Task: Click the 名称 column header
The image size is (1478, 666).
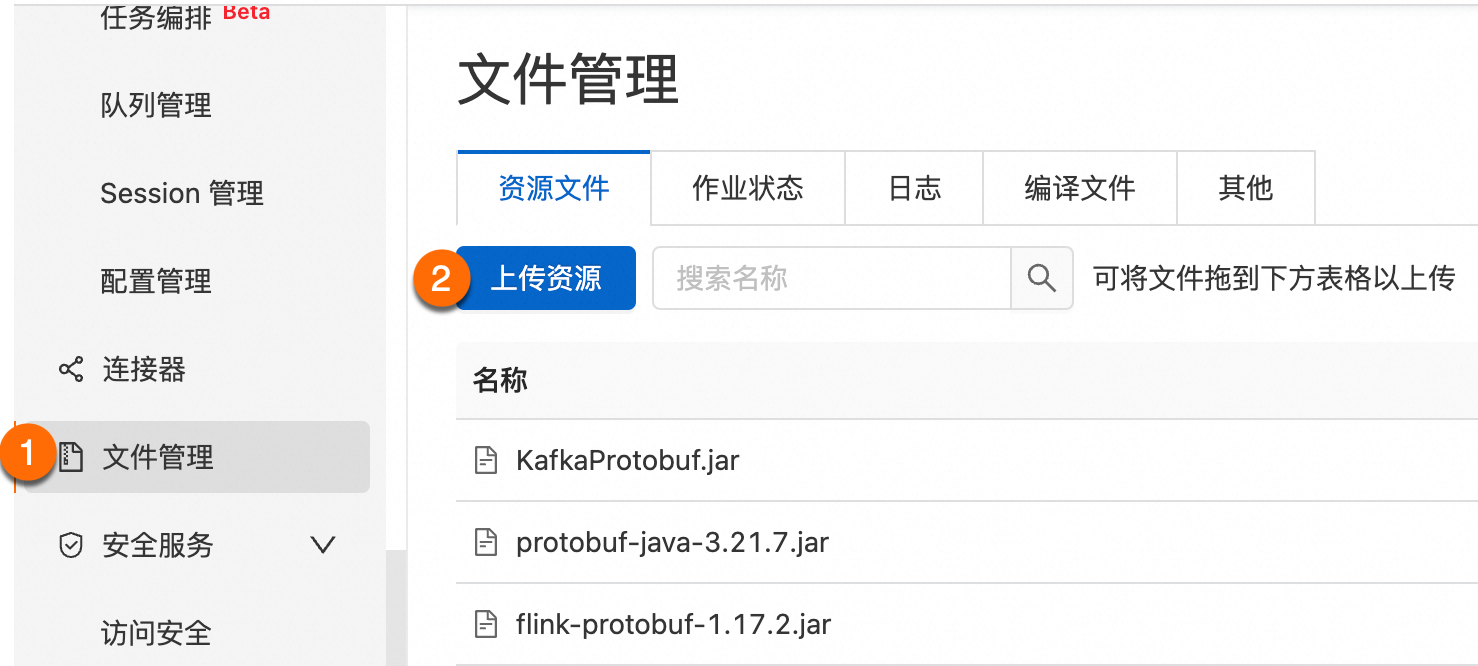Action: 500,380
